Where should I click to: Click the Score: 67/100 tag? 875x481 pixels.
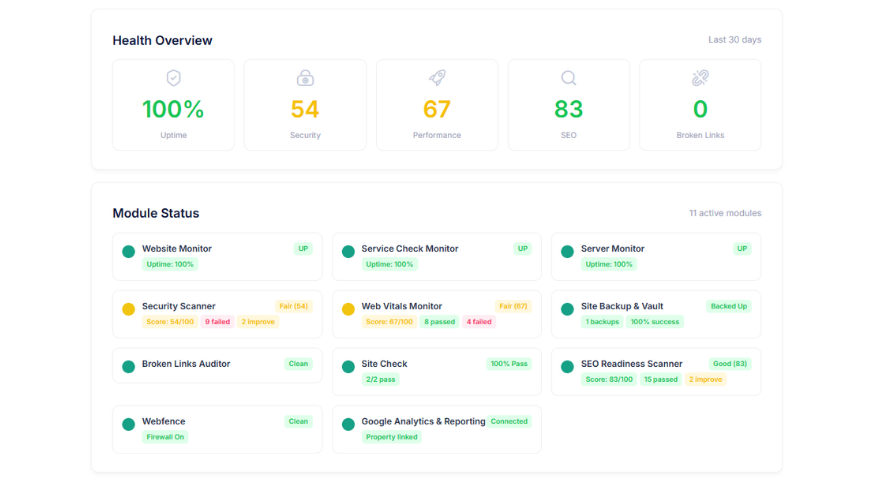click(x=390, y=322)
